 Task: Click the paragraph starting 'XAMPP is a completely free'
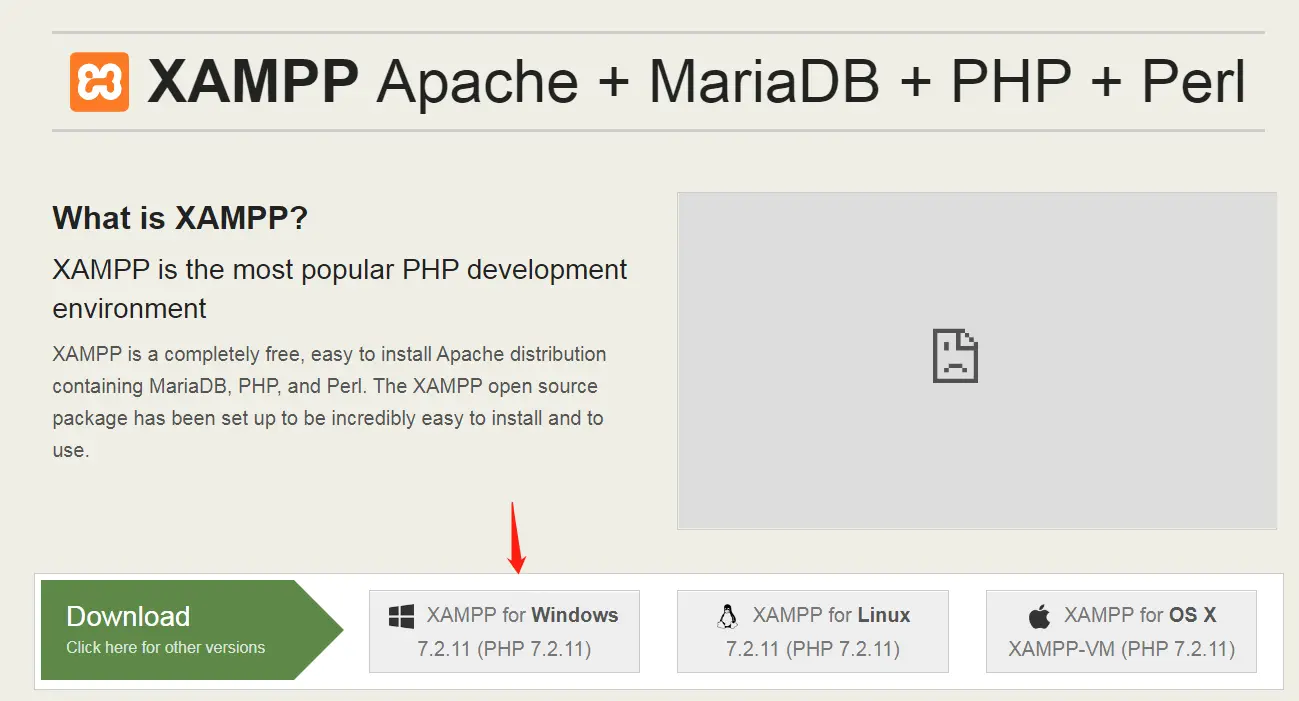(x=330, y=402)
